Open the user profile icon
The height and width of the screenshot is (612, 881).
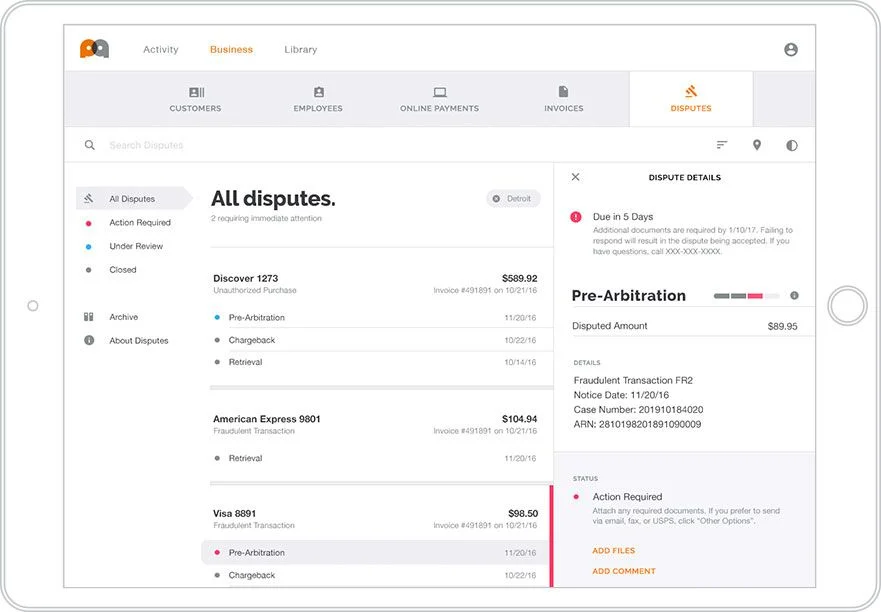coord(791,49)
